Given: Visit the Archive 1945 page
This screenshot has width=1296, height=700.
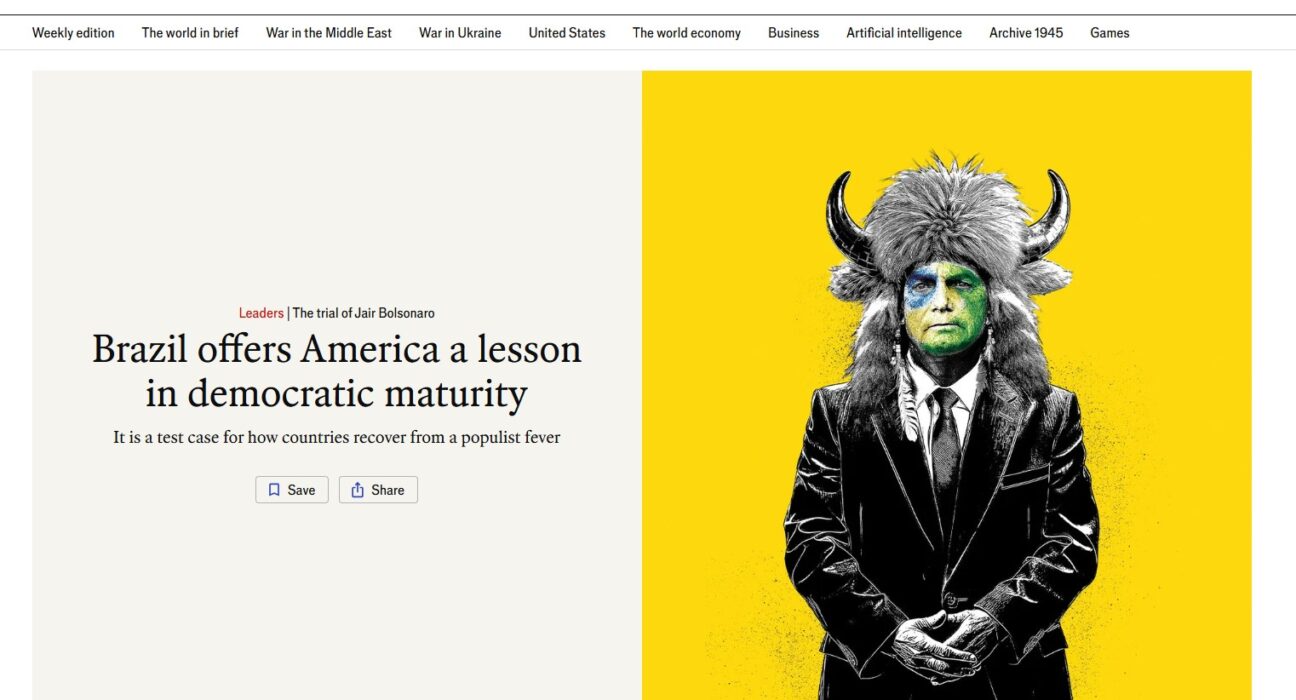Looking at the screenshot, I should pyautogui.click(x=1026, y=33).
